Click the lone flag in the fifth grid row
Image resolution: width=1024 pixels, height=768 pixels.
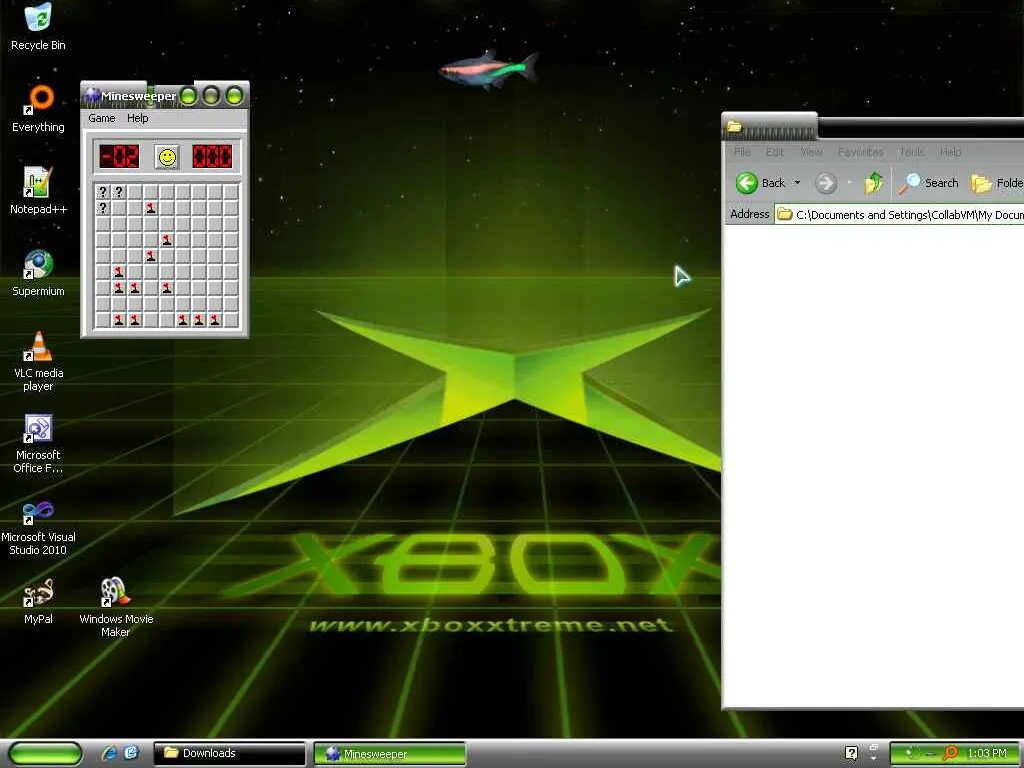[151, 256]
